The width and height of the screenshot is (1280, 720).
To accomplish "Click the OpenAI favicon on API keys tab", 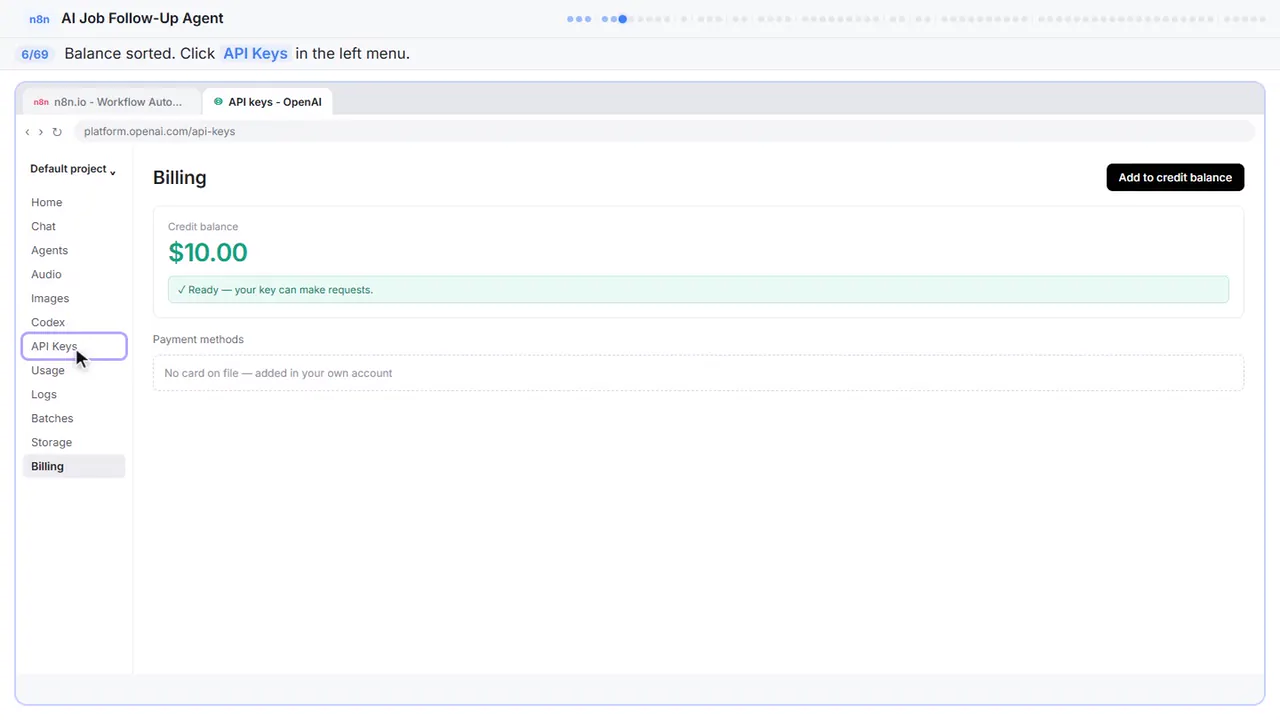I will (218, 102).
